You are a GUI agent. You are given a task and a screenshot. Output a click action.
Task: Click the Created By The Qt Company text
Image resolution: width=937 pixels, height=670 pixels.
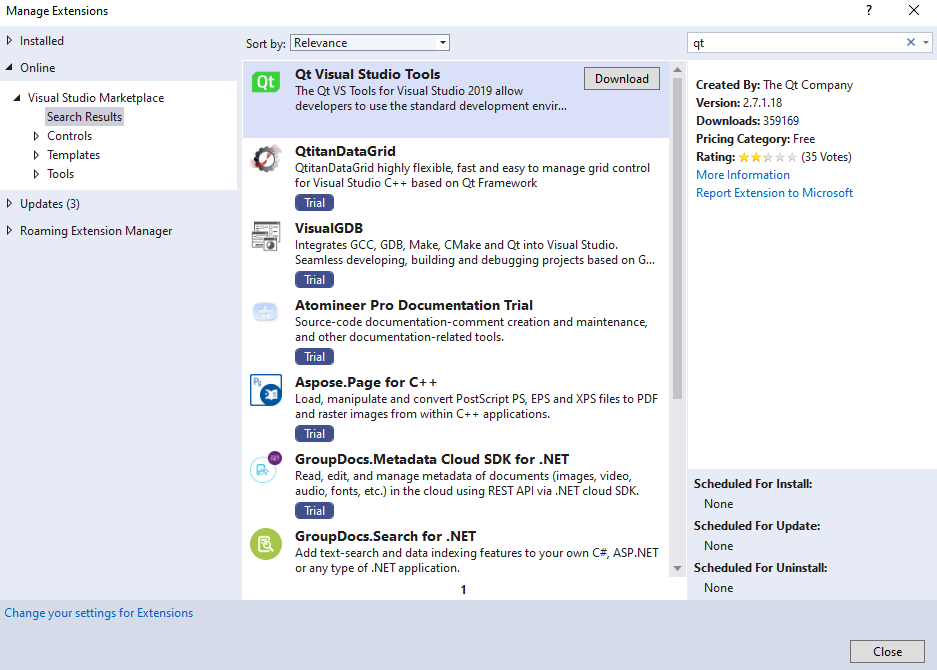774,85
